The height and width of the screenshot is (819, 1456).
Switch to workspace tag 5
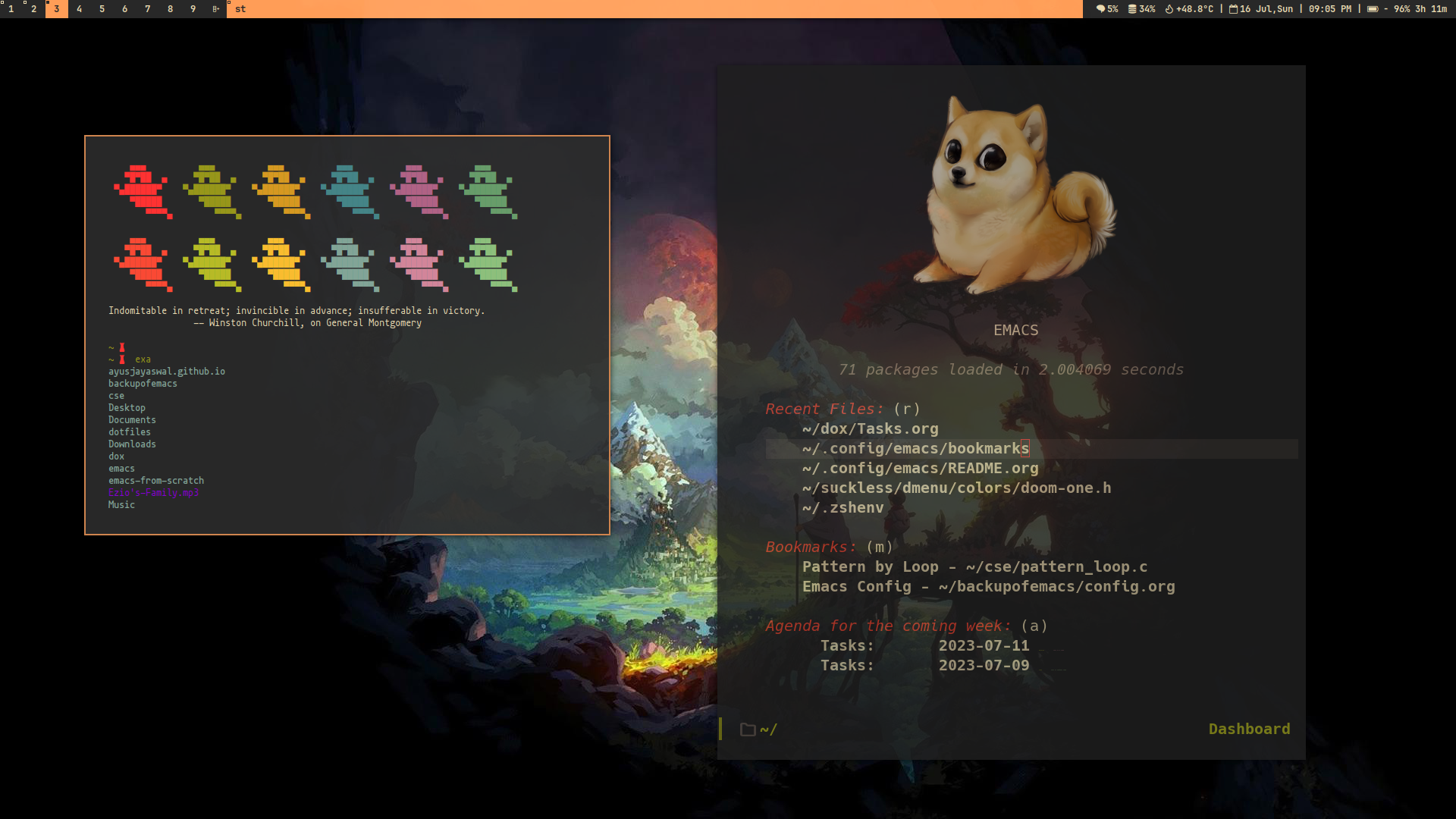tap(102, 9)
